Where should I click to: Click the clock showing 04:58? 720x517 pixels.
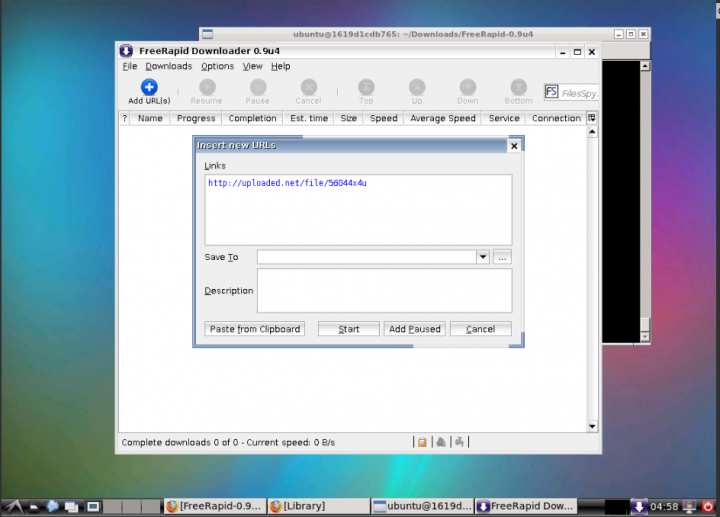coord(664,506)
